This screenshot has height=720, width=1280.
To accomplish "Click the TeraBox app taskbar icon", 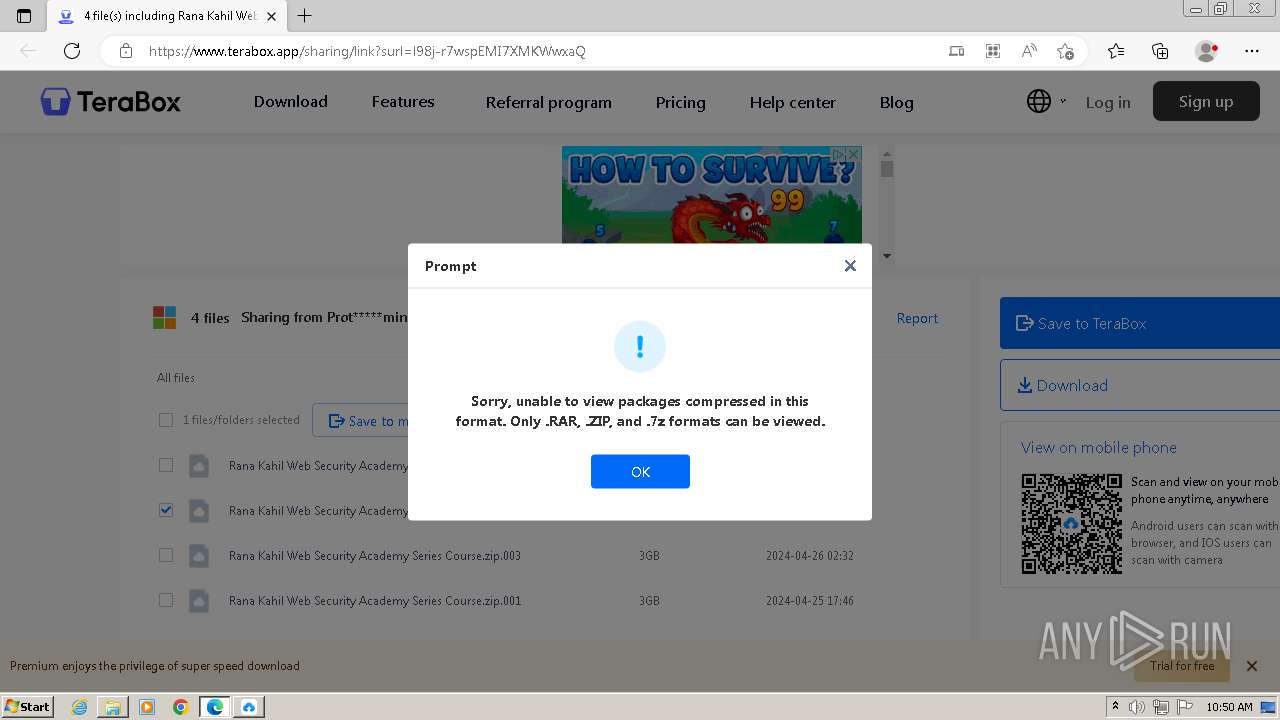I will pyautogui.click(x=249, y=707).
